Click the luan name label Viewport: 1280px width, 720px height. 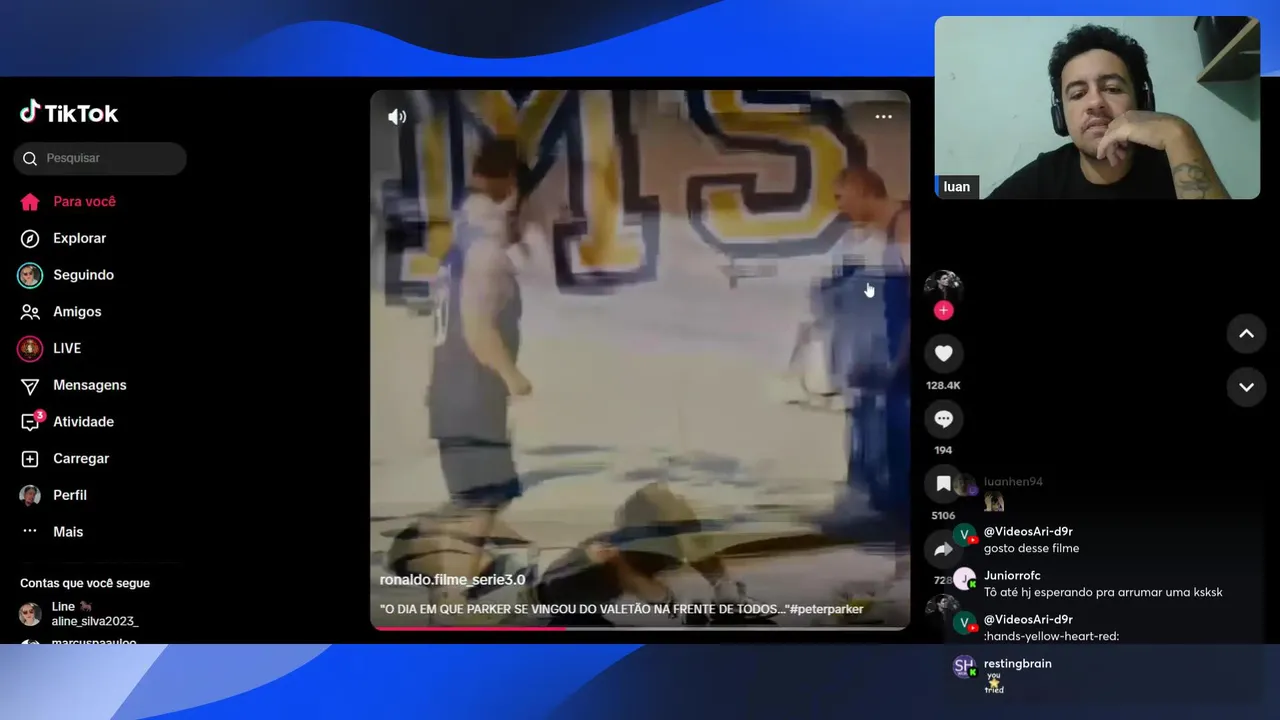pyautogui.click(x=957, y=187)
